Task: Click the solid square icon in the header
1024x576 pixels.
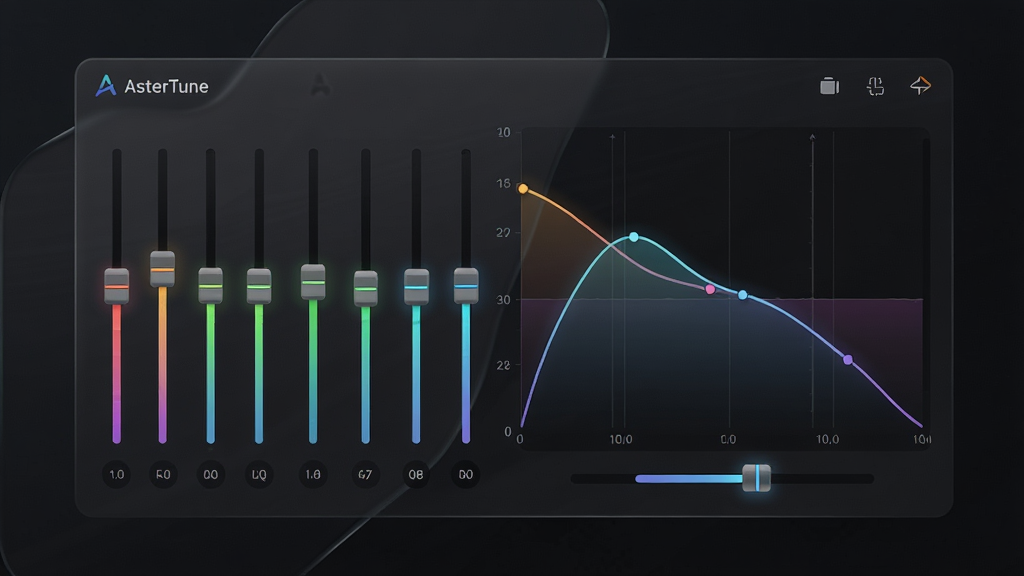Action: (x=829, y=86)
